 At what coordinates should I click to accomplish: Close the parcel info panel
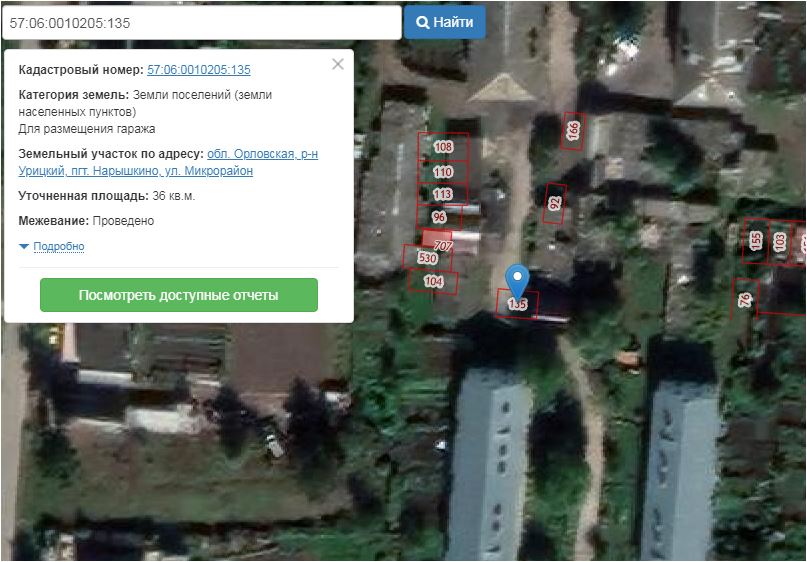click(337, 64)
